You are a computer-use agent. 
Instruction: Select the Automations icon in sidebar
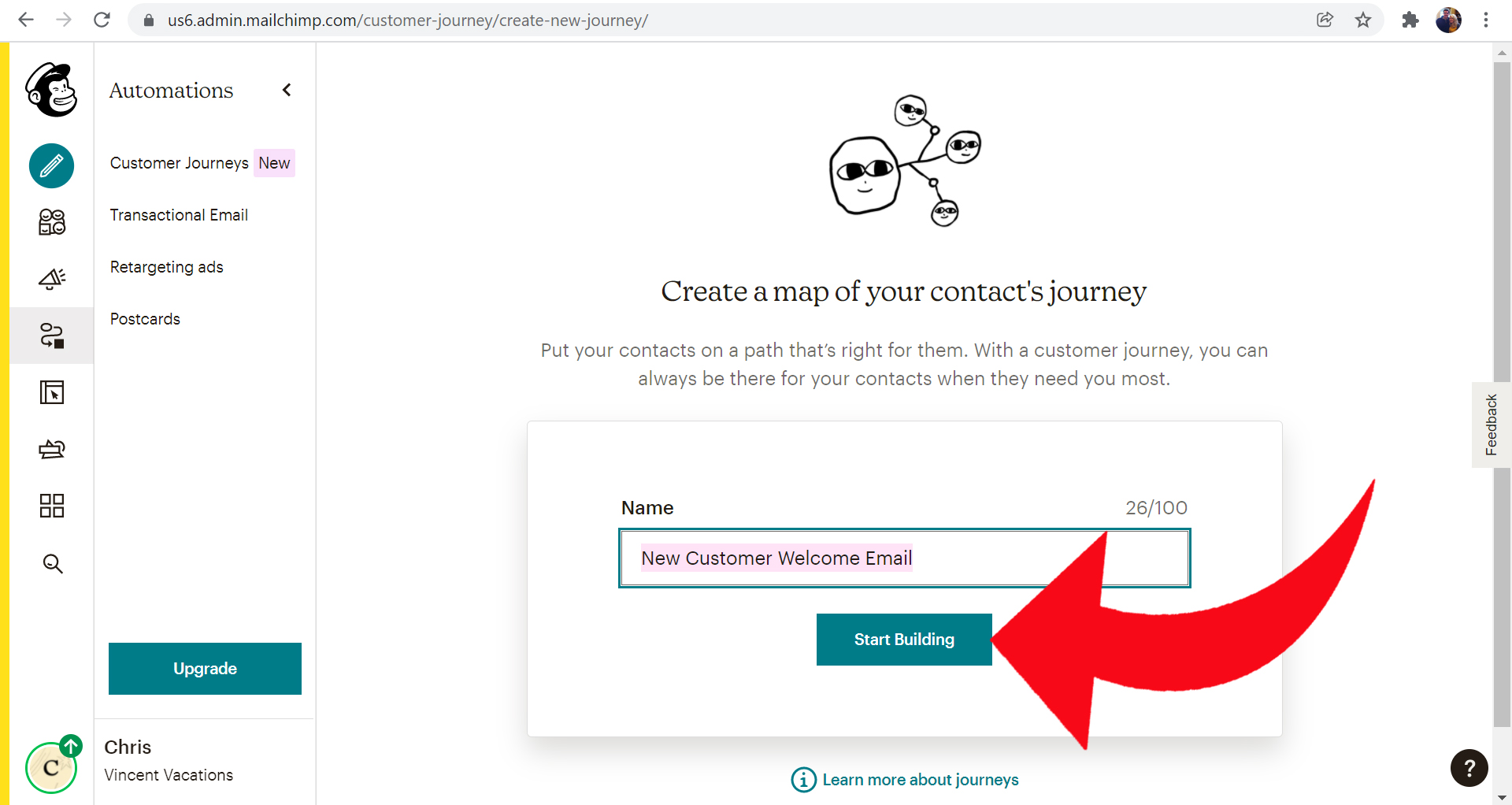(52, 336)
